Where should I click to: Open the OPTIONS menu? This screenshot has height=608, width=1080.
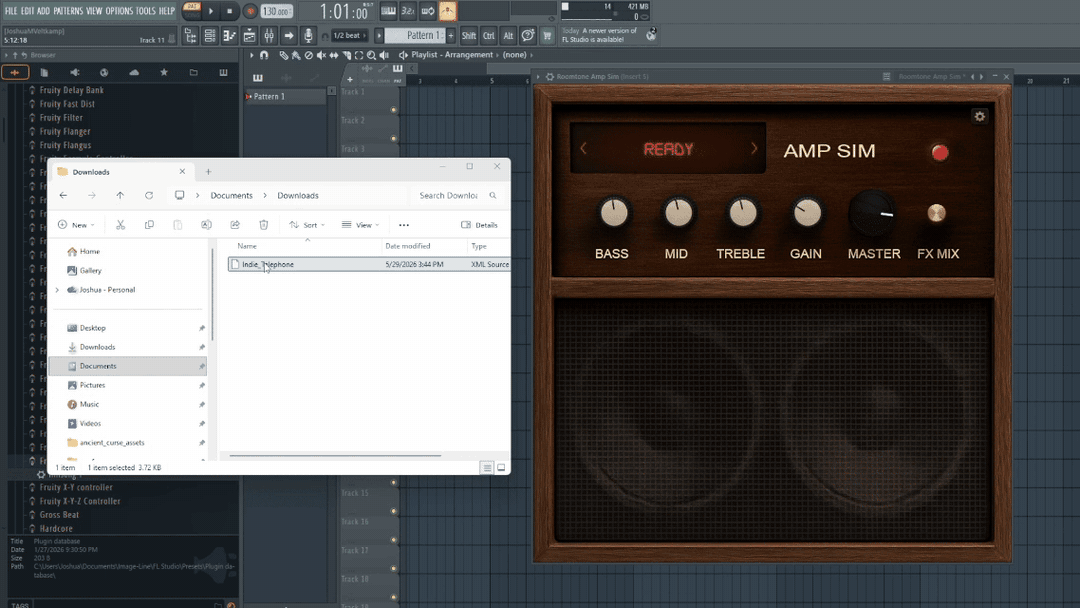[119, 11]
